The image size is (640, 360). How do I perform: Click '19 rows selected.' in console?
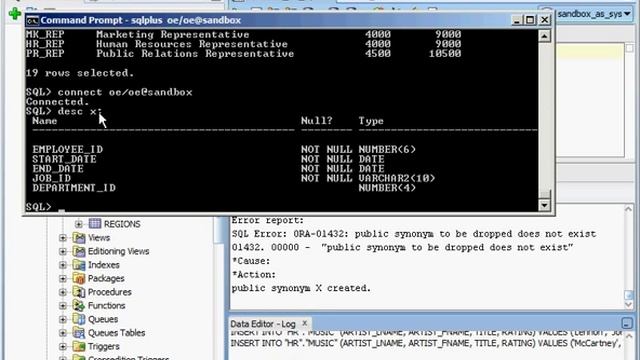80,73
